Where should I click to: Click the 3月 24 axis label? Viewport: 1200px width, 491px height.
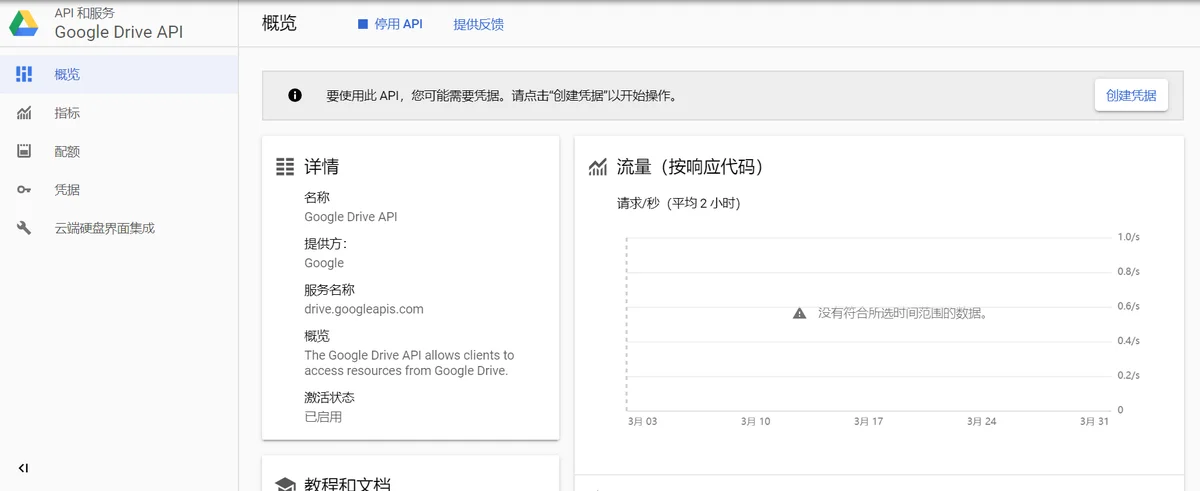click(982, 422)
